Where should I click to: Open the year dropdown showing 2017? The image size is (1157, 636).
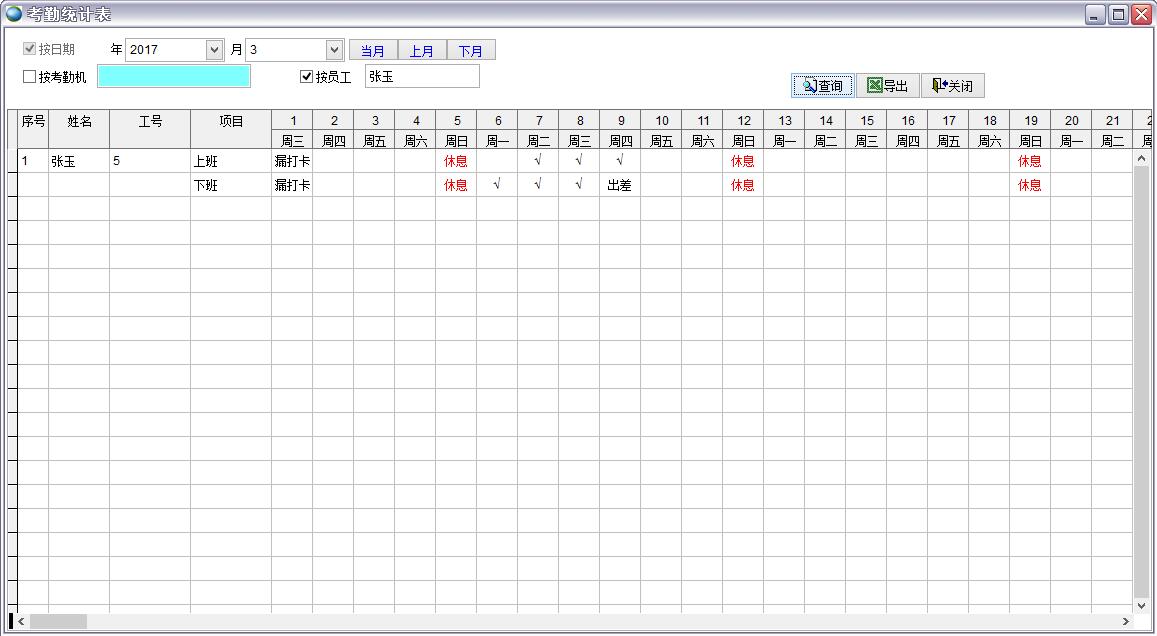[214, 50]
